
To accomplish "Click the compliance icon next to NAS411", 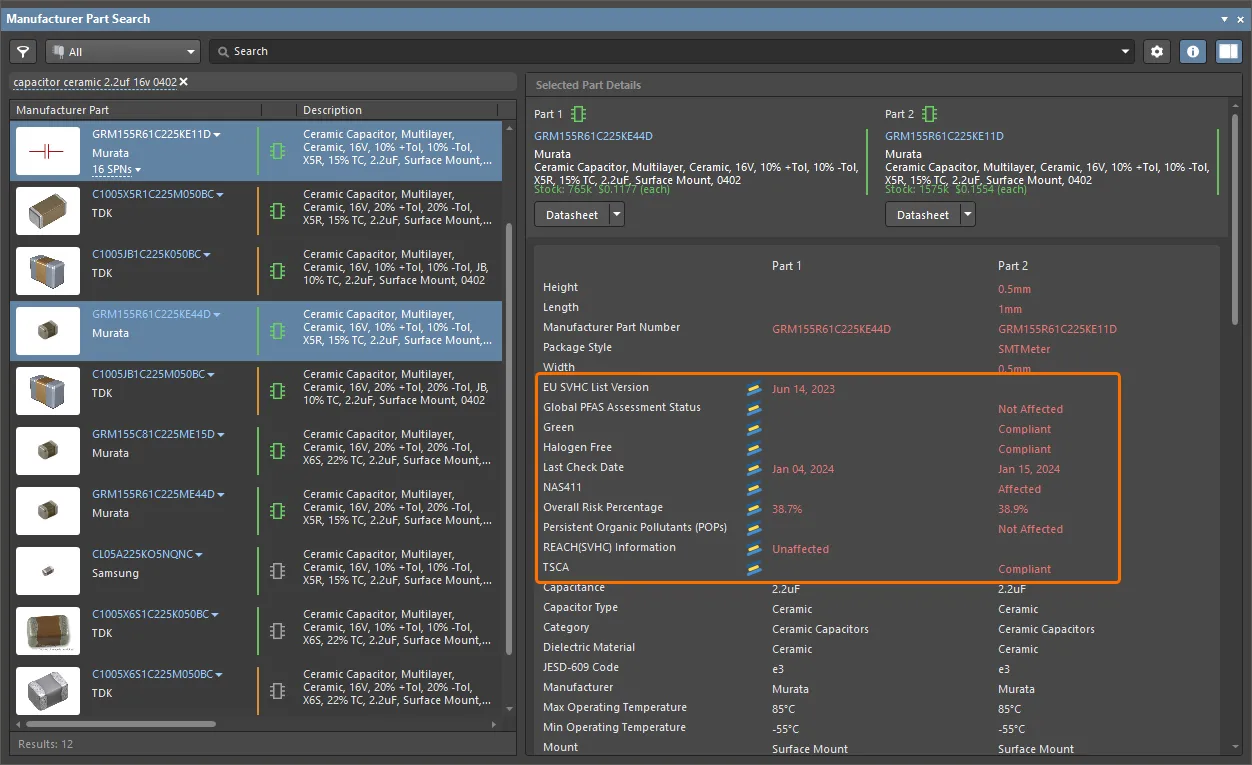I will pos(754,489).
